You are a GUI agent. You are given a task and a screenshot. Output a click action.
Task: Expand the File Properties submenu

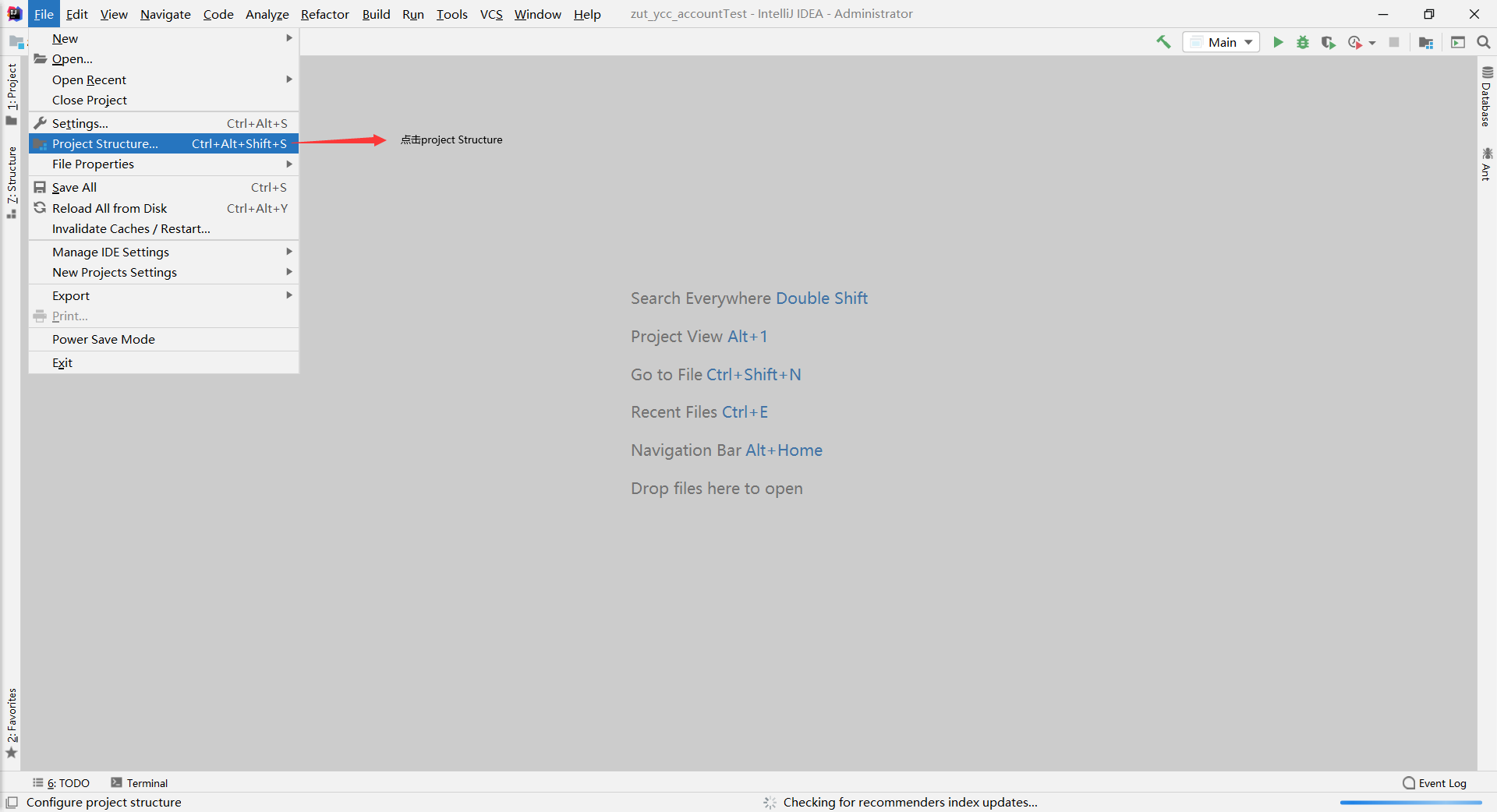pyautogui.click(x=164, y=164)
